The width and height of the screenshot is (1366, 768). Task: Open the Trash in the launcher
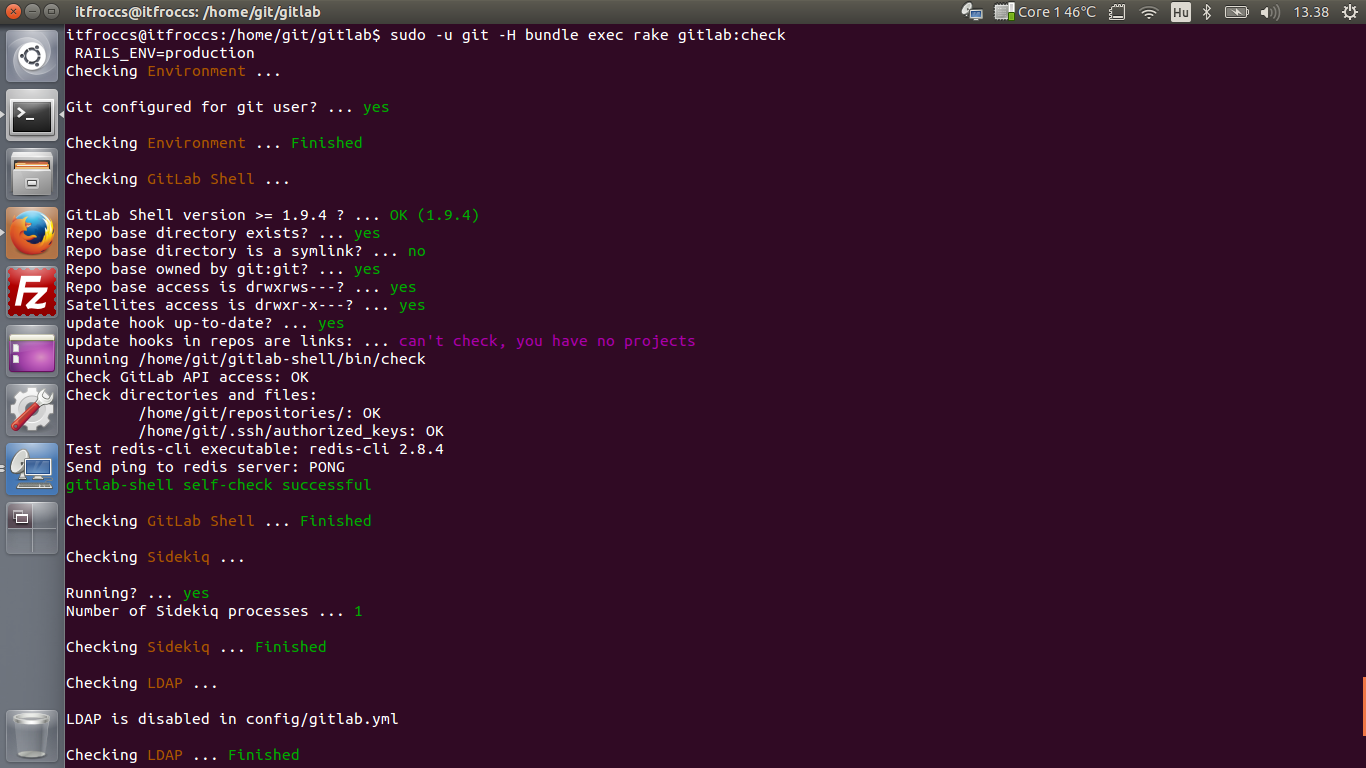(32, 734)
